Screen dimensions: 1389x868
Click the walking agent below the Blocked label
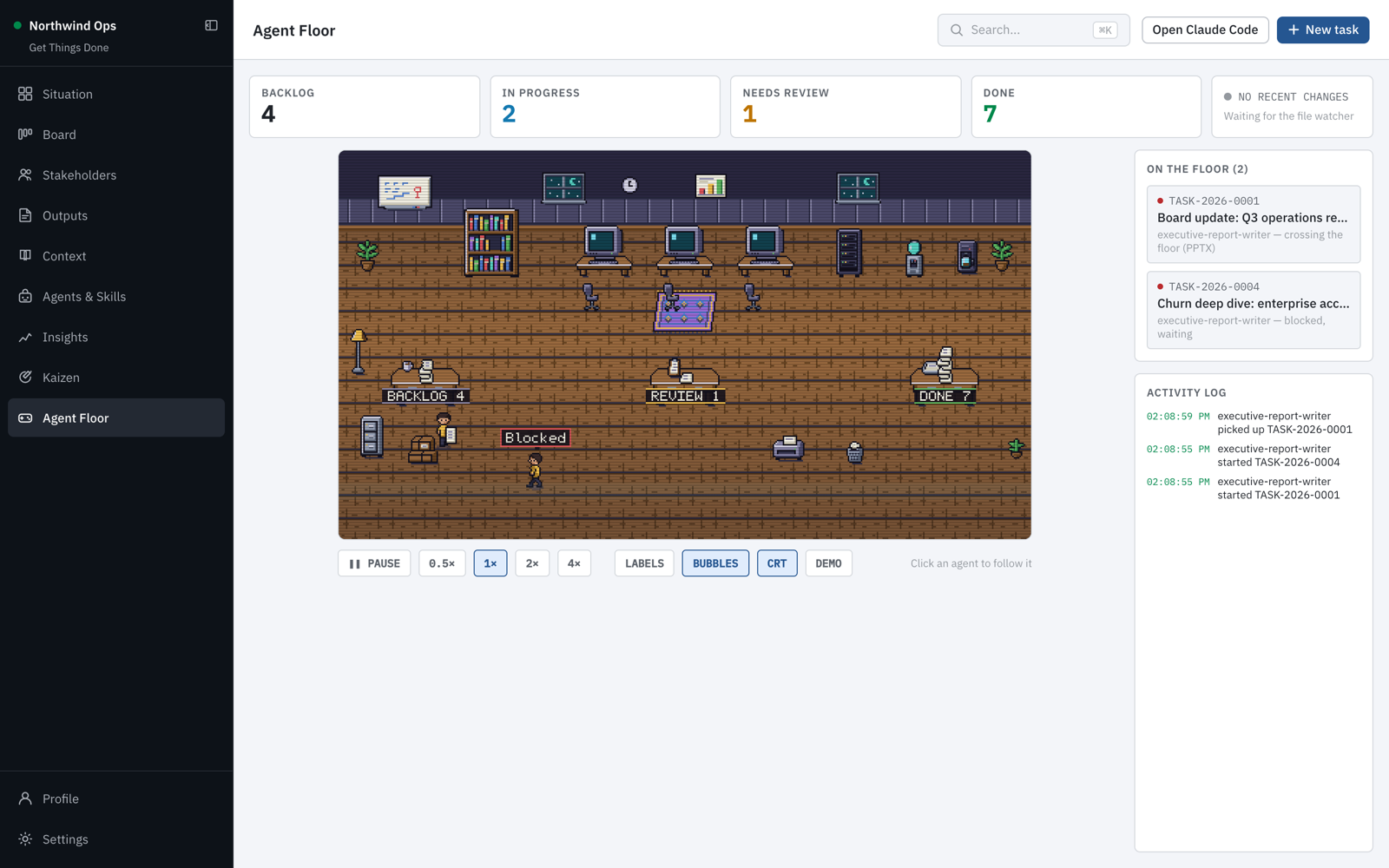[535, 470]
